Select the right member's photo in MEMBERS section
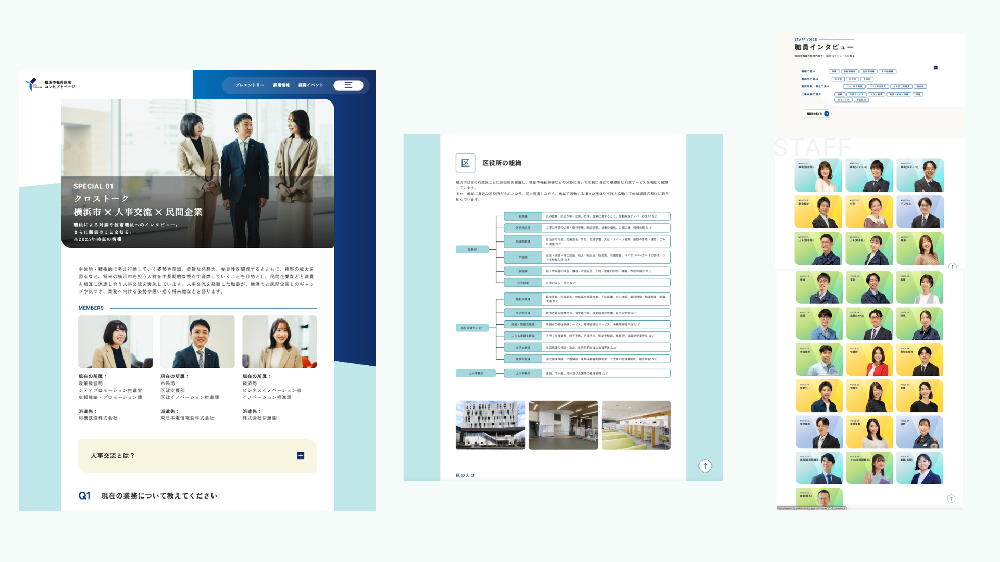The width and height of the screenshot is (1000, 562). click(279, 342)
